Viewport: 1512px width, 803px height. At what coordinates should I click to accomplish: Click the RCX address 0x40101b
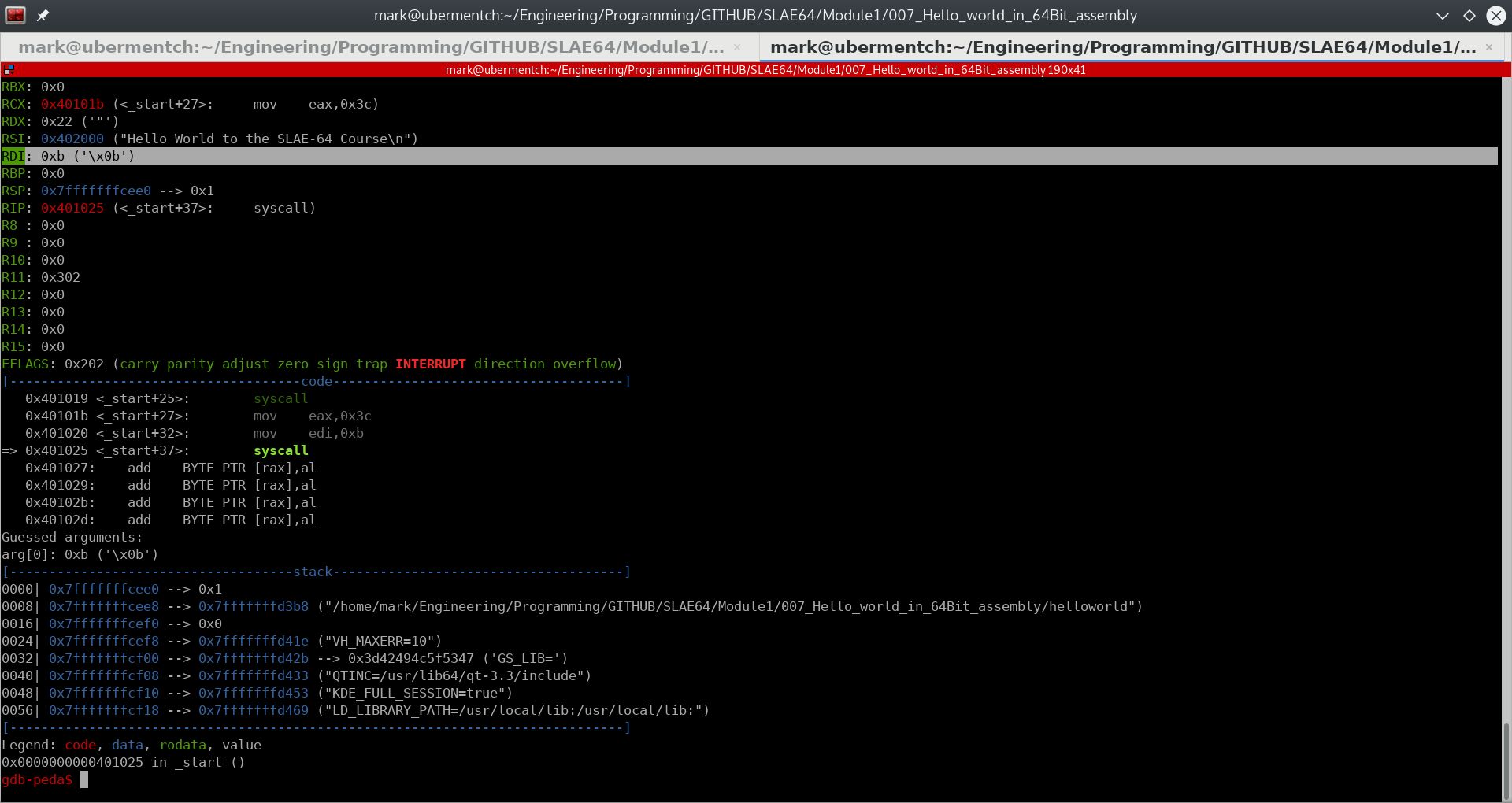click(x=72, y=104)
